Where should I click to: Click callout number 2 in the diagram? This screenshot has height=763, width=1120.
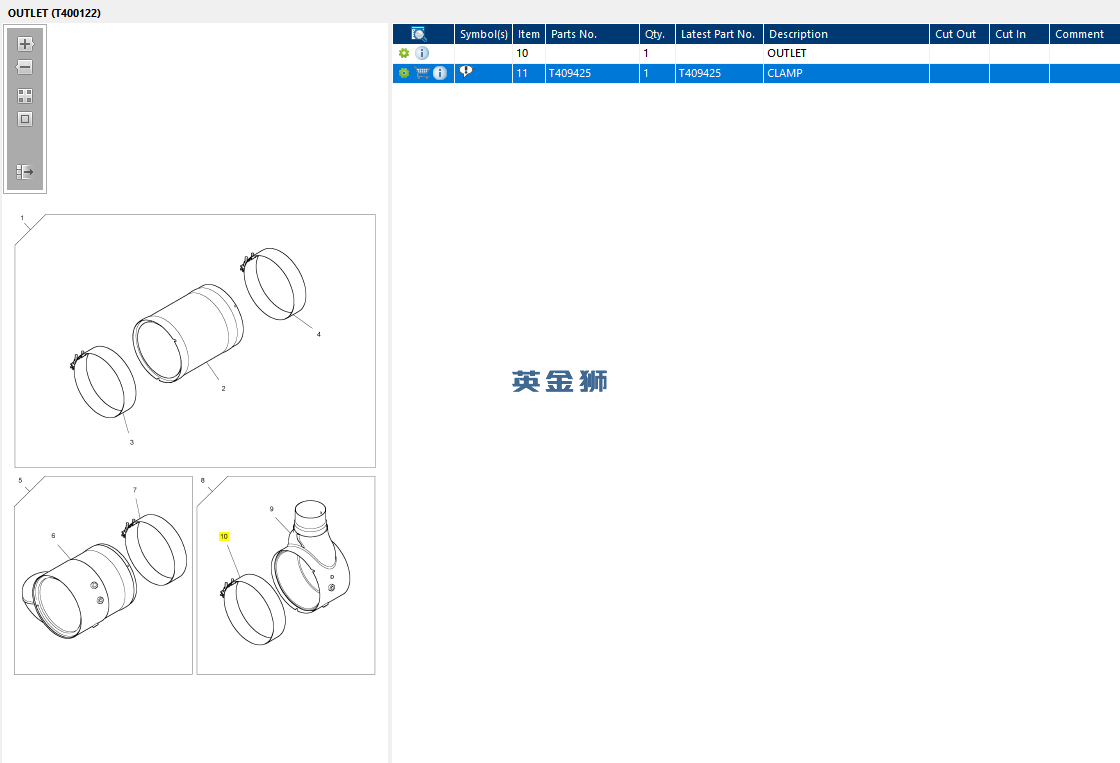click(224, 389)
